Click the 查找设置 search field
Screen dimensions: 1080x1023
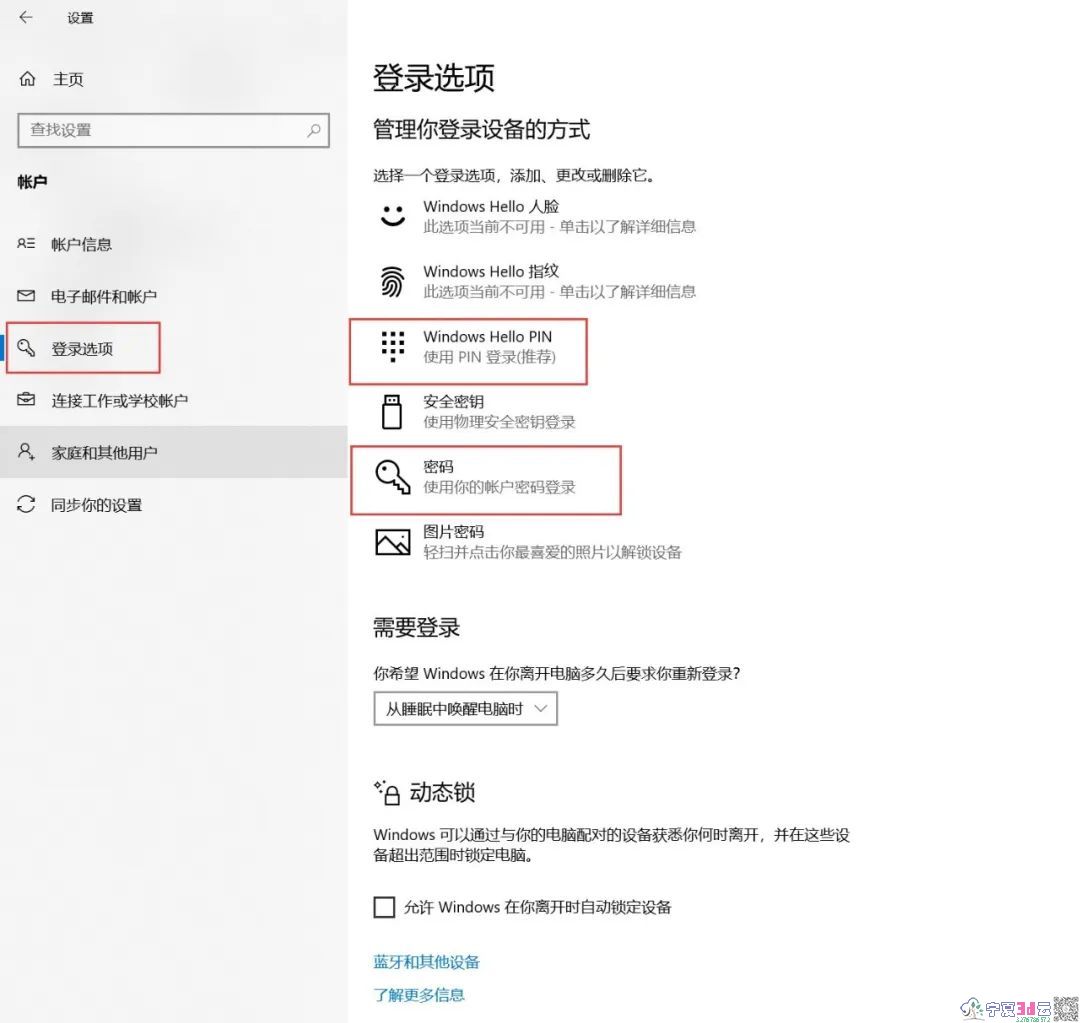pos(174,130)
